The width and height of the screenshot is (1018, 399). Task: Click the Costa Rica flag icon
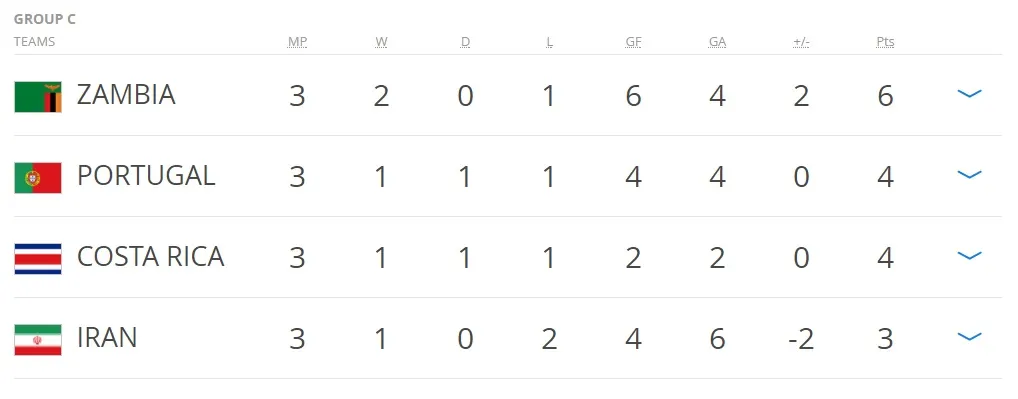pyautogui.click(x=38, y=259)
